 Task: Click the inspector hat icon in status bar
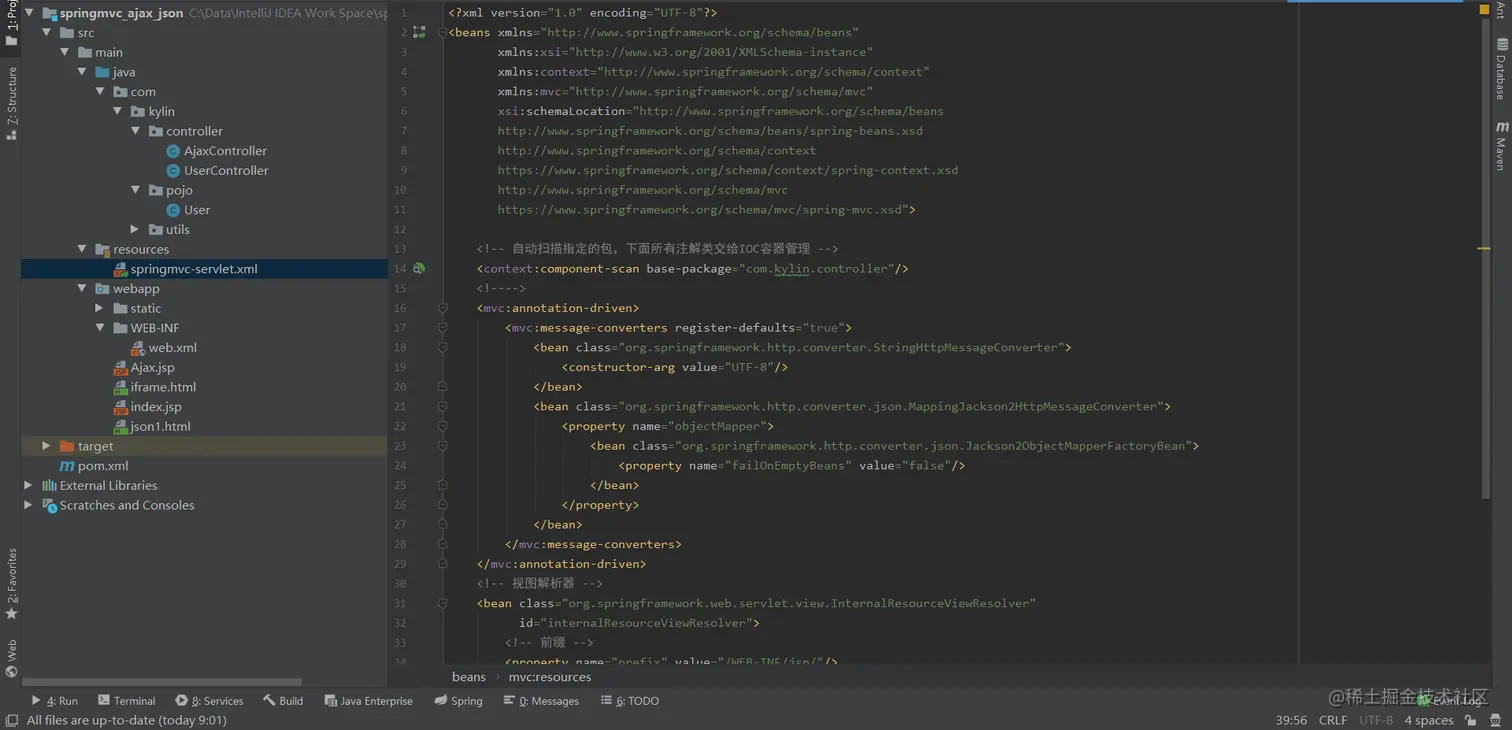tap(1496, 720)
